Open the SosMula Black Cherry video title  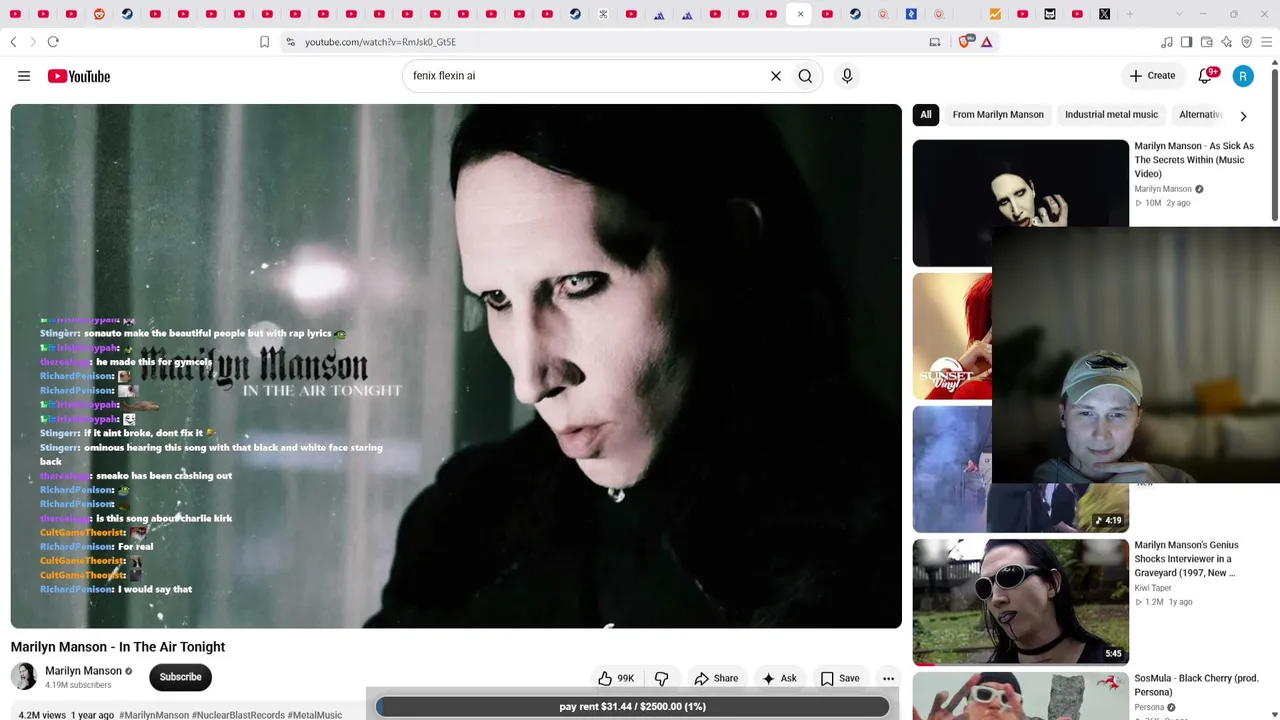(x=1196, y=685)
